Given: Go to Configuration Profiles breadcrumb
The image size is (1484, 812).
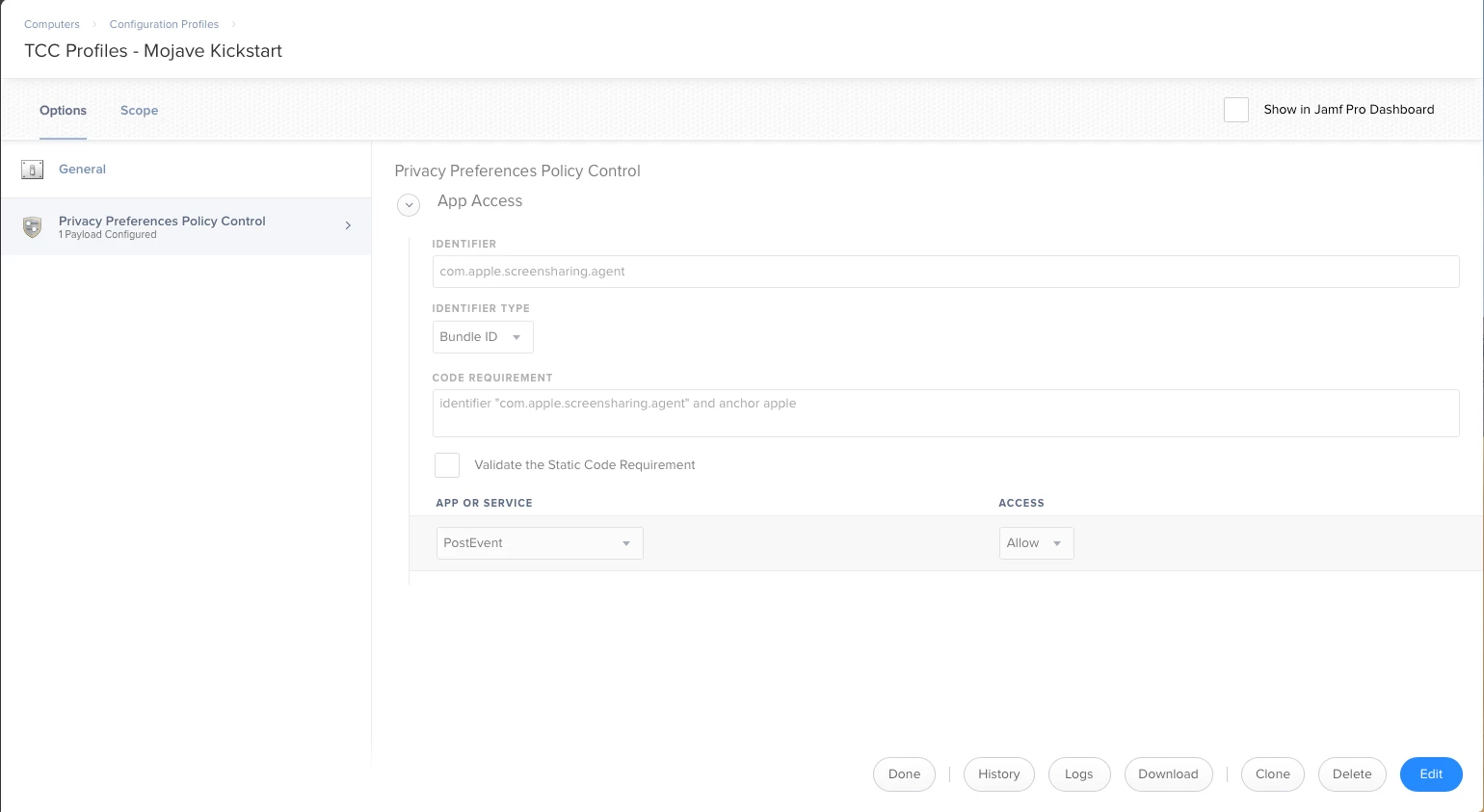Looking at the screenshot, I should [164, 24].
